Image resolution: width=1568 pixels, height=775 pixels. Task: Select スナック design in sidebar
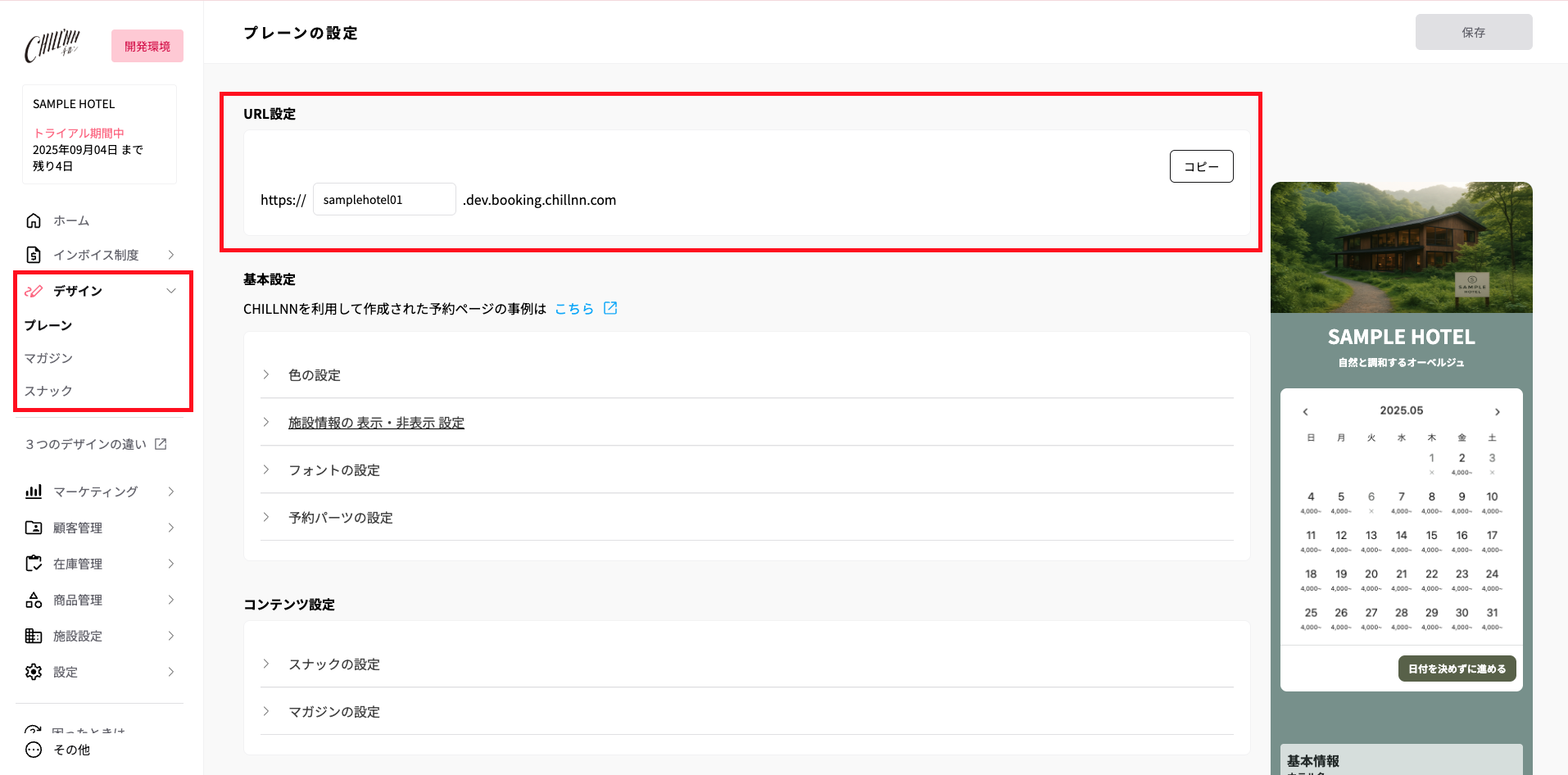48,391
